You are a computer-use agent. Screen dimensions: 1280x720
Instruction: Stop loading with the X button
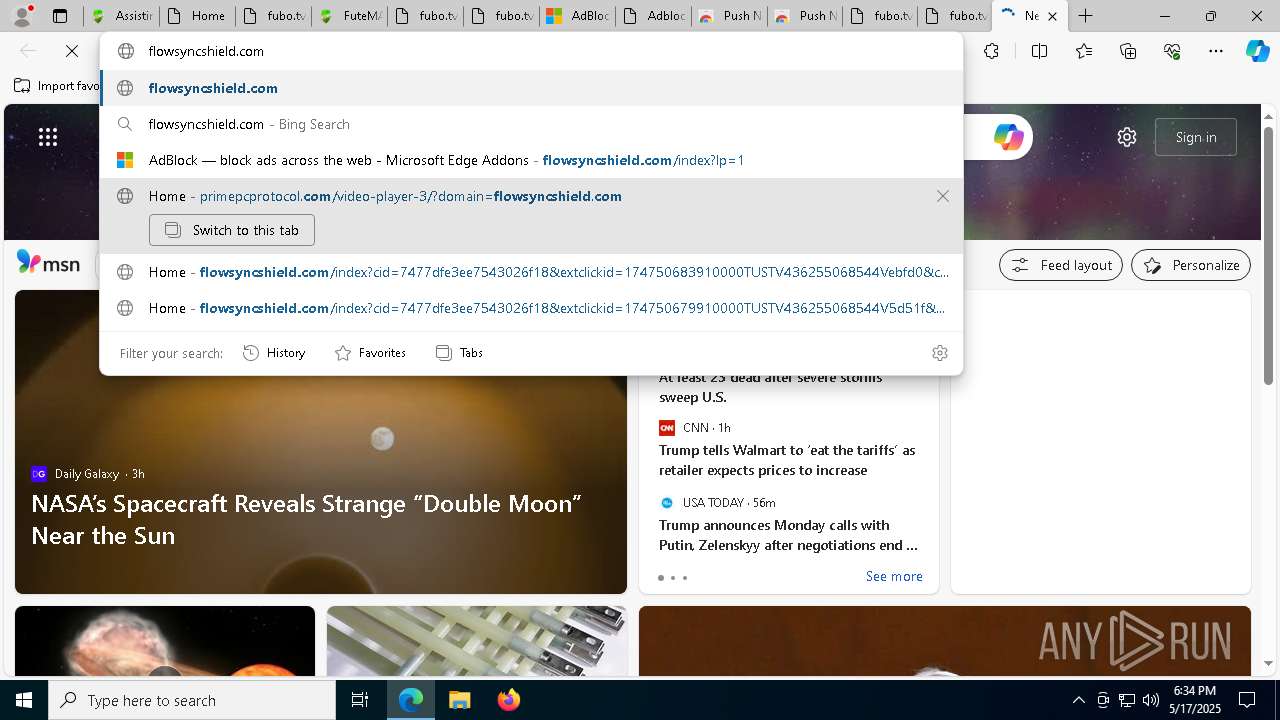pyautogui.click(x=72, y=51)
